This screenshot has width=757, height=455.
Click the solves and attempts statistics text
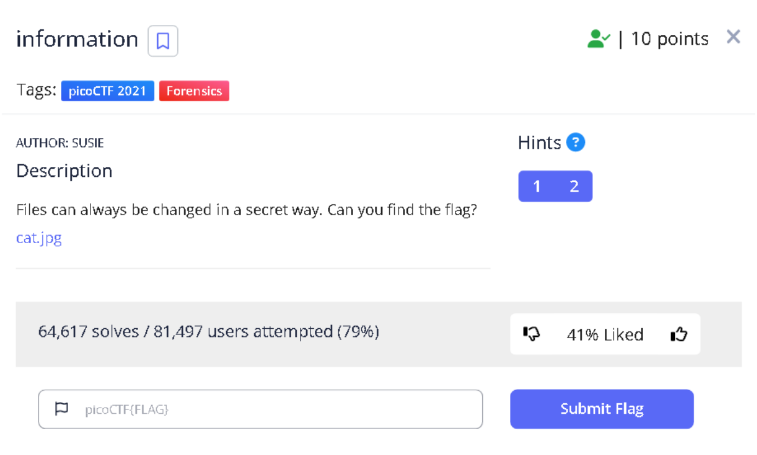pyautogui.click(x=208, y=331)
